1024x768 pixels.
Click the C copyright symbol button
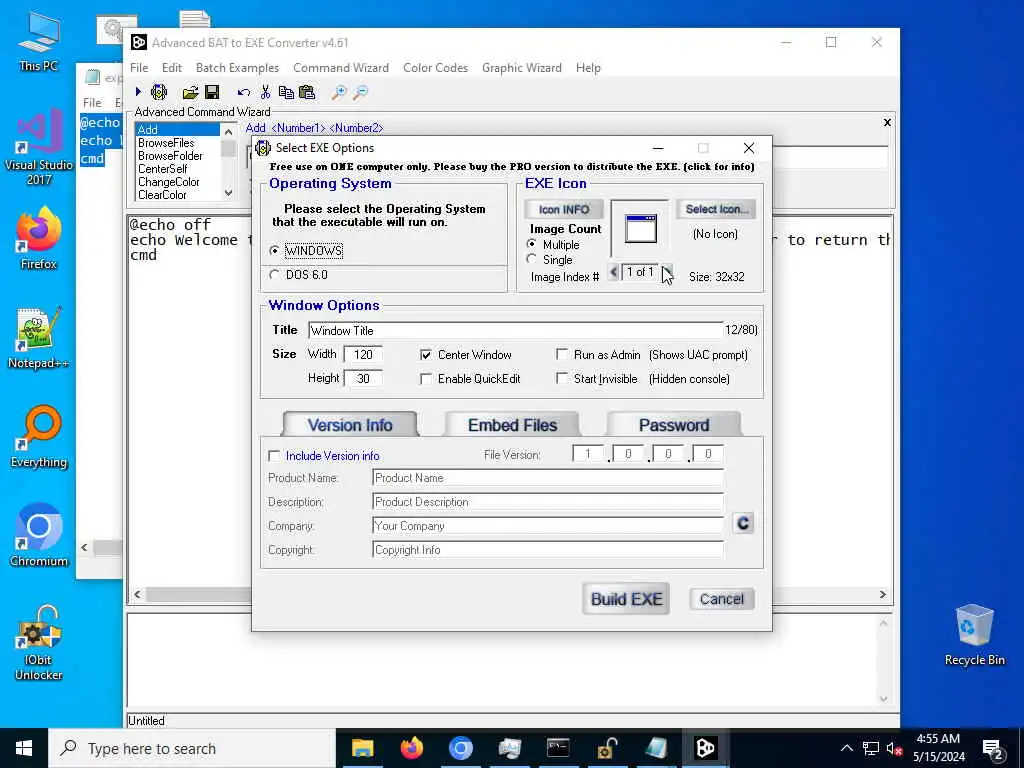[x=743, y=523]
